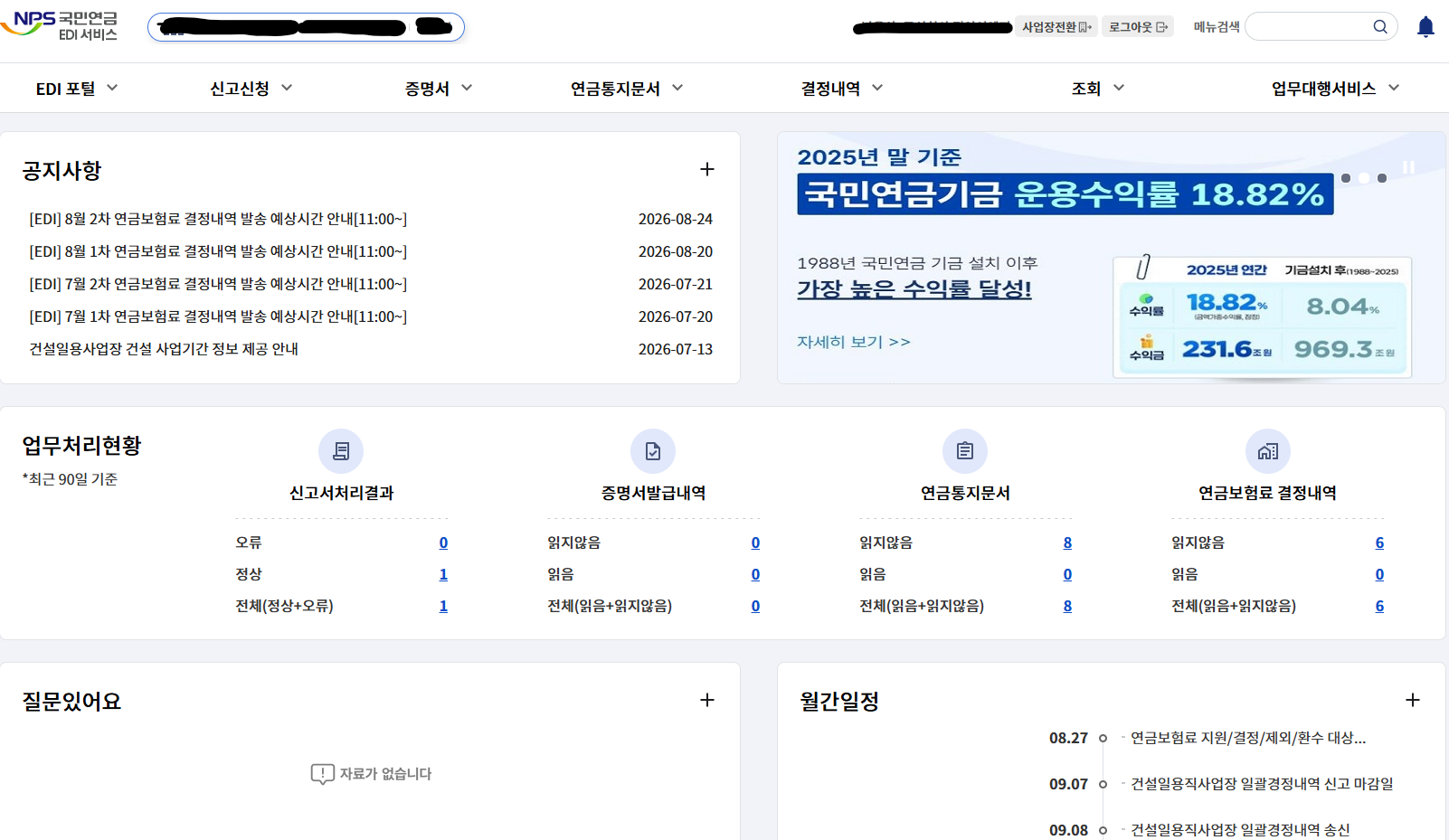Click the '신고서처리결과' column heading
The height and width of the screenshot is (840, 1449).
pyautogui.click(x=341, y=493)
